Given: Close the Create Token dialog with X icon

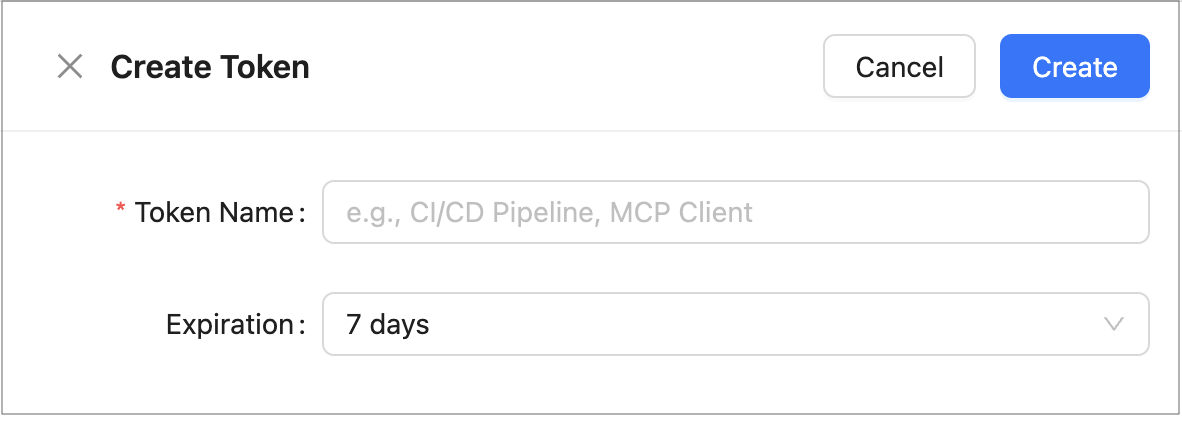Looking at the screenshot, I should coord(70,67).
